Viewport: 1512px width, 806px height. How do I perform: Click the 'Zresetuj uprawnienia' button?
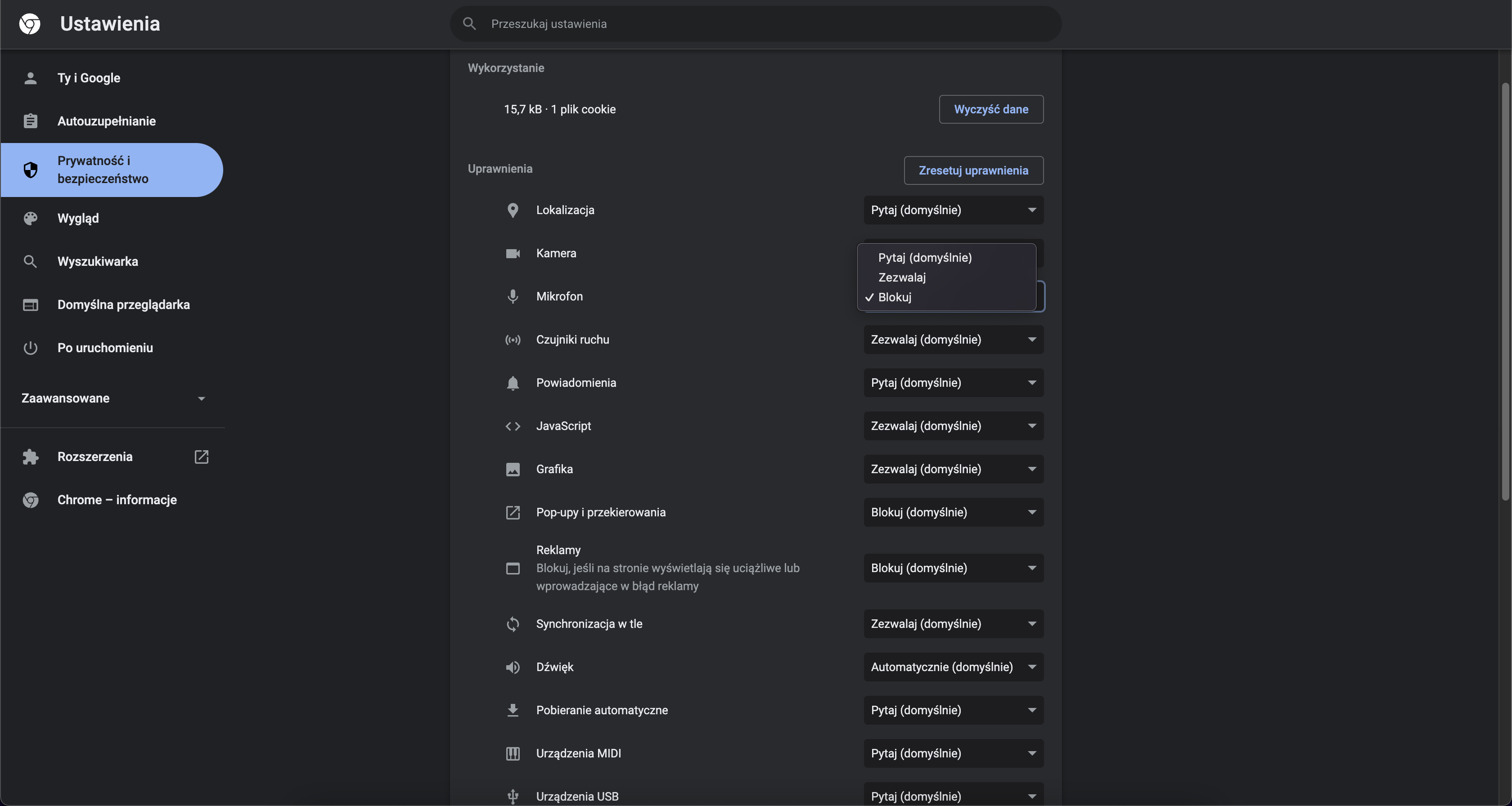click(972, 171)
